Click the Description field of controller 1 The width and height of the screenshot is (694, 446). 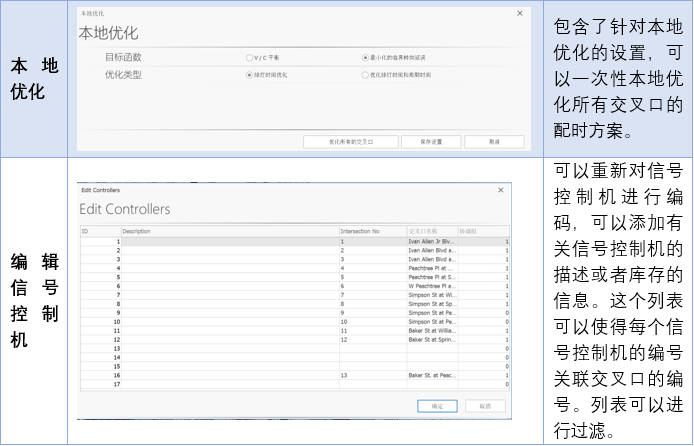(x=230, y=241)
